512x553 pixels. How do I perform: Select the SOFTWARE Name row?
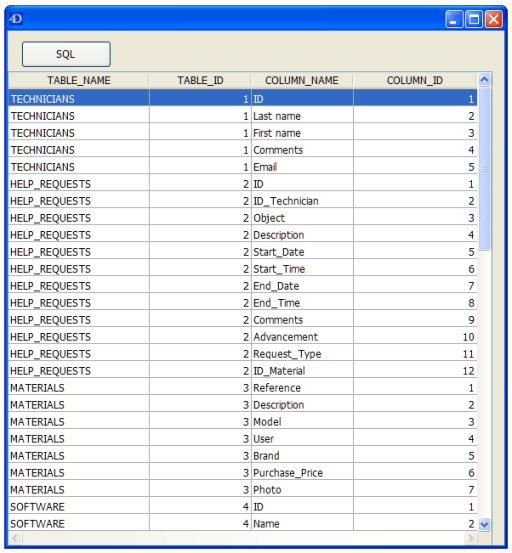point(243,523)
